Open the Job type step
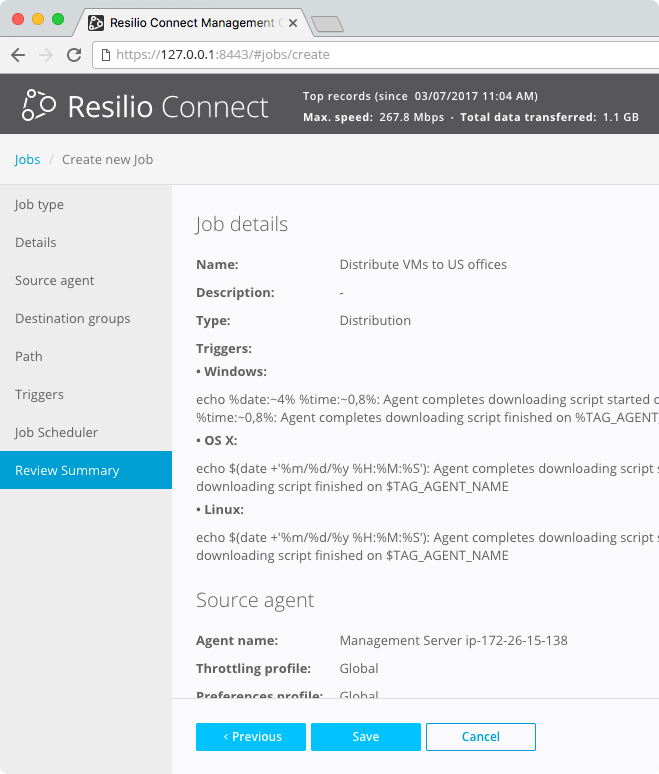The image size is (659, 774). tap(86, 204)
